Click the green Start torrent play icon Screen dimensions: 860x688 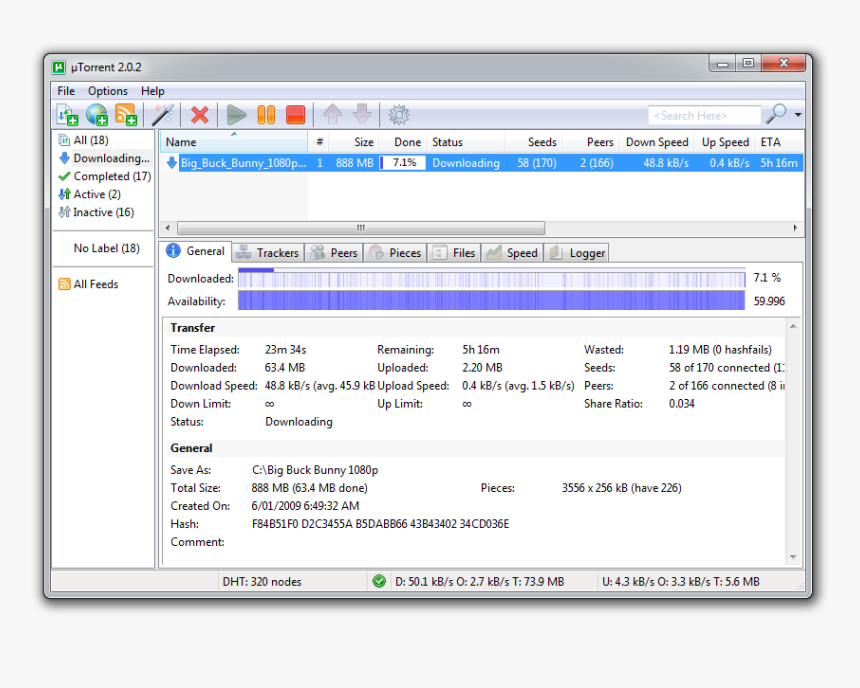(236, 115)
